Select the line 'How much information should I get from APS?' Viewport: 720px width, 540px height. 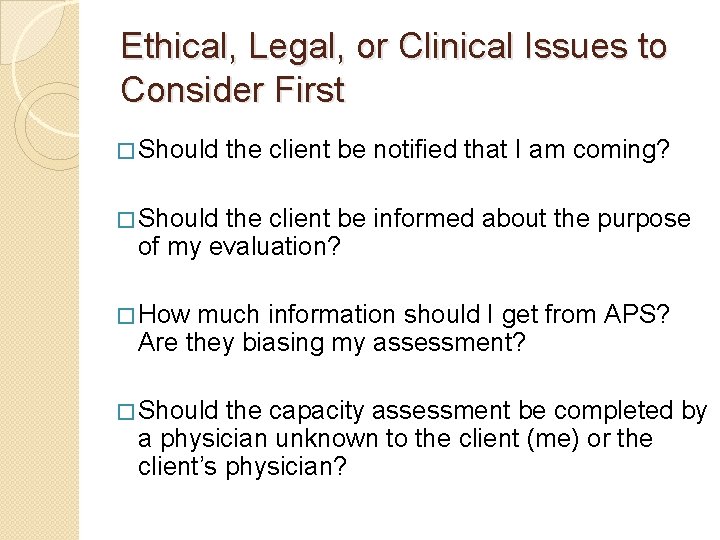[x=404, y=315]
